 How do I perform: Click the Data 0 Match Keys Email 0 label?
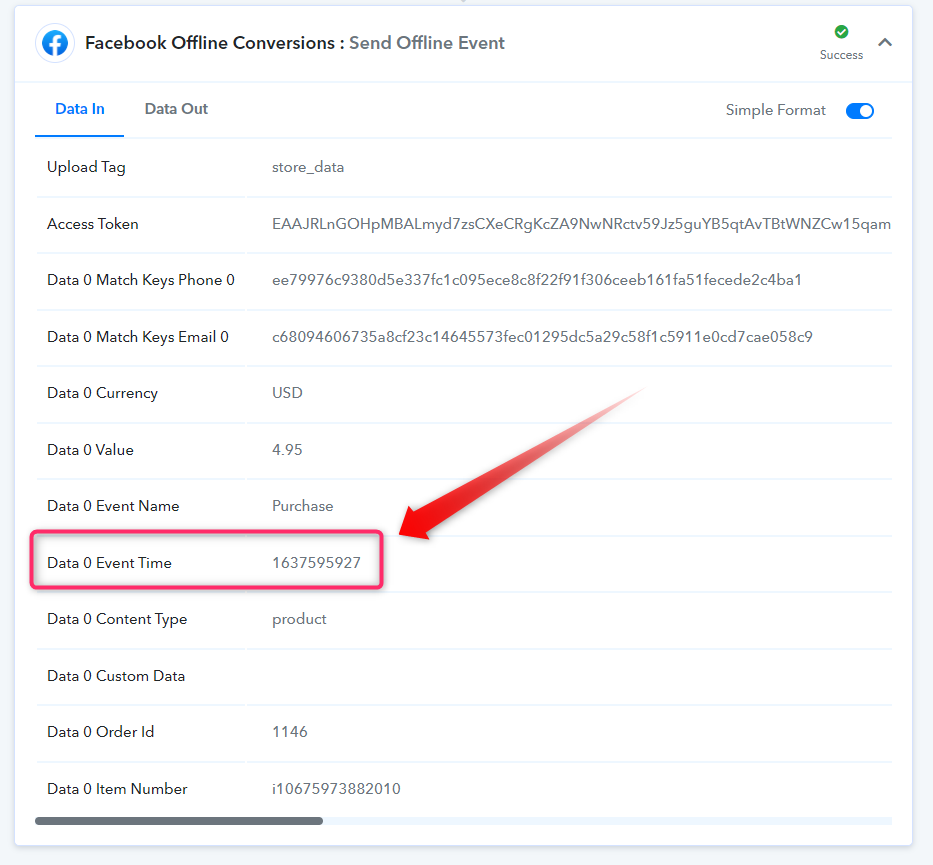tap(138, 337)
